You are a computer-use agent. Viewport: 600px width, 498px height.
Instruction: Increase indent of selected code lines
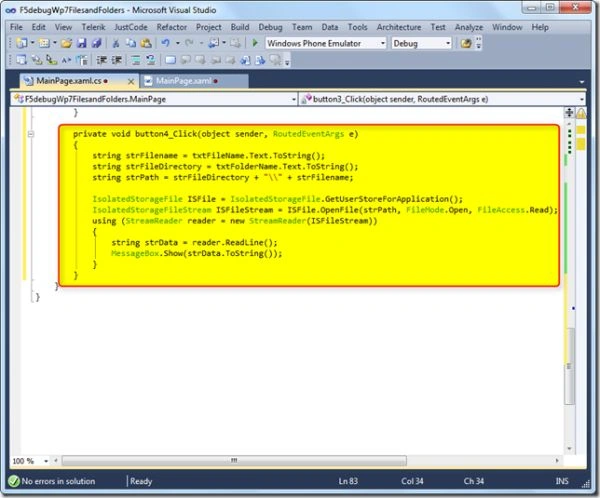(x=116, y=60)
